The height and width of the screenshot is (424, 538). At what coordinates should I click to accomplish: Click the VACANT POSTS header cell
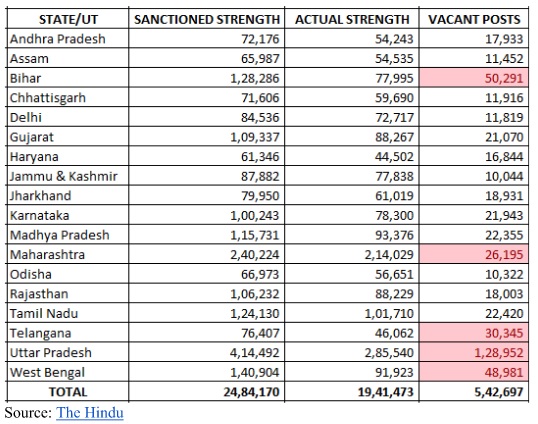474,19
